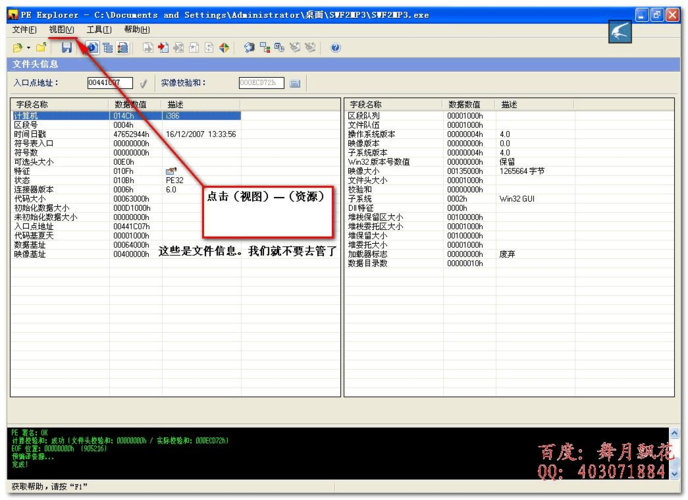Click the icon beside real checksum field
The height and width of the screenshot is (500, 688).
tap(295, 83)
